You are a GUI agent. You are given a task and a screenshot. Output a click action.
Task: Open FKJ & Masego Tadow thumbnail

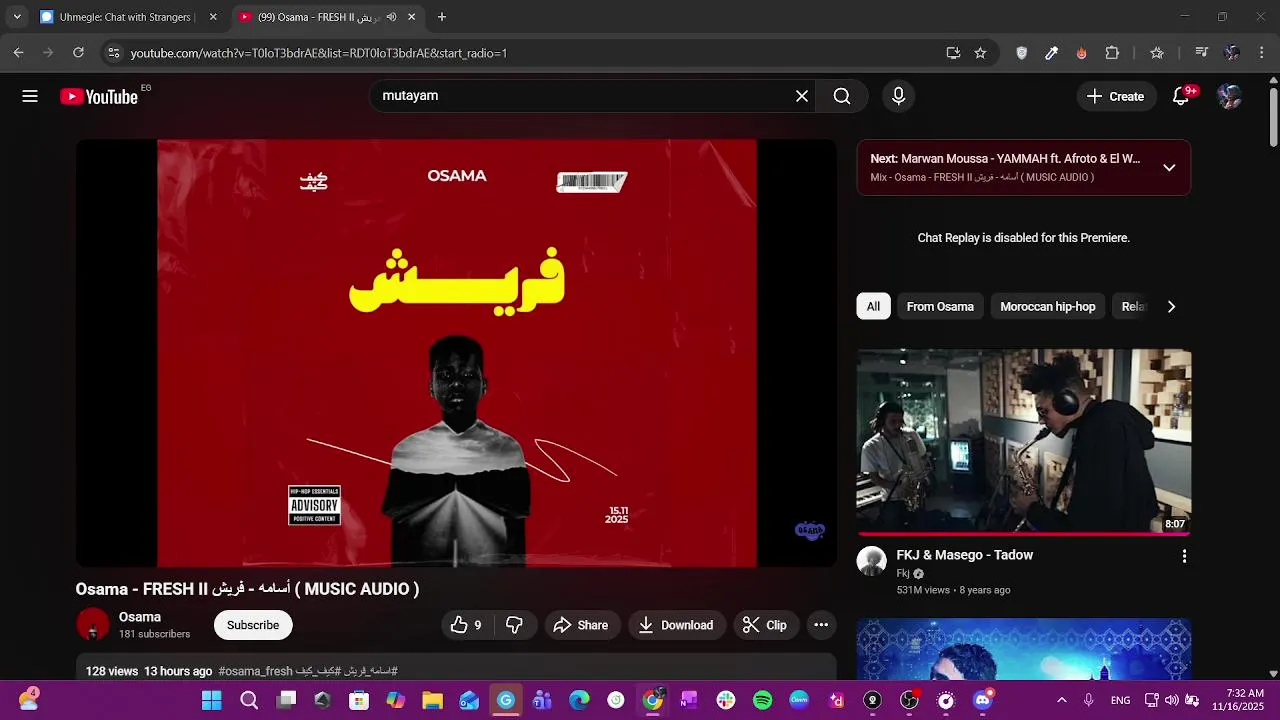(1024, 441)
